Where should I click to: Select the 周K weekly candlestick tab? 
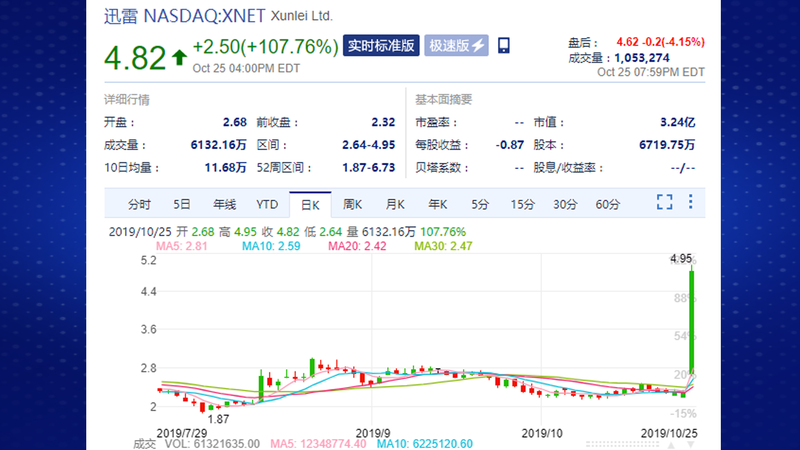point(352,205)
